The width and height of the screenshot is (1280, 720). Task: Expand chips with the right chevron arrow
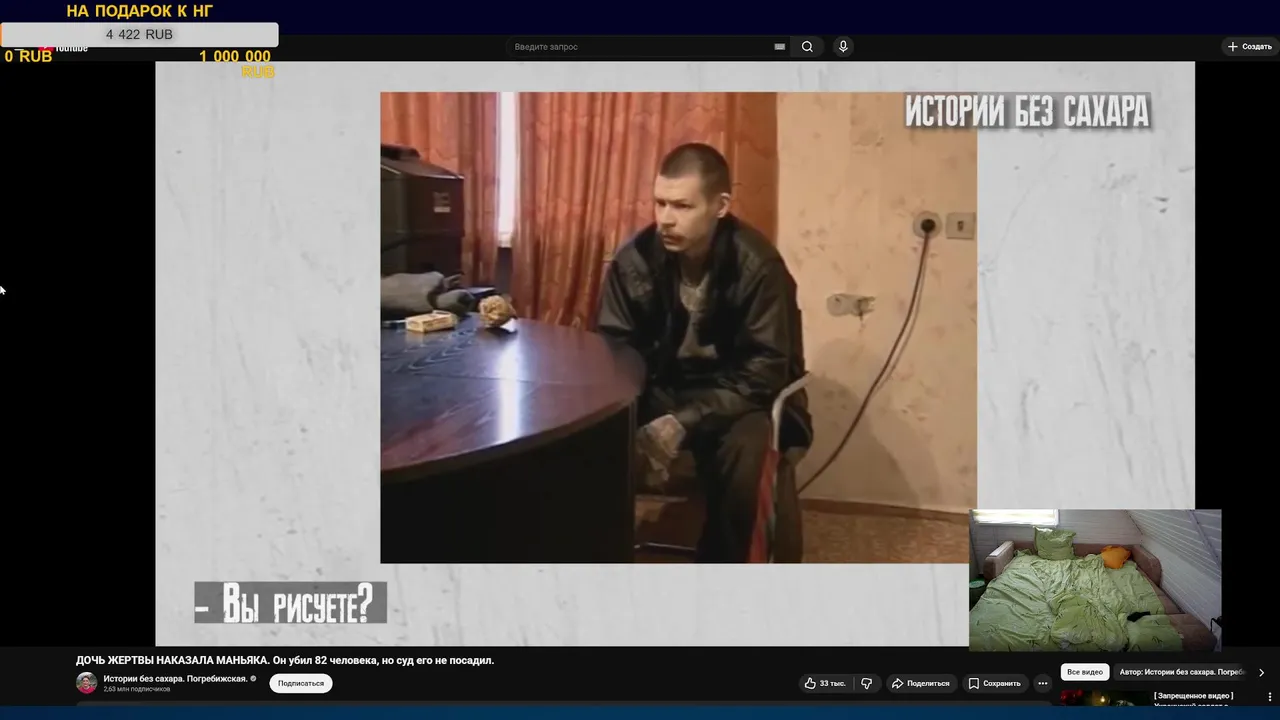pyautogui.click(x=1261, y=672)
